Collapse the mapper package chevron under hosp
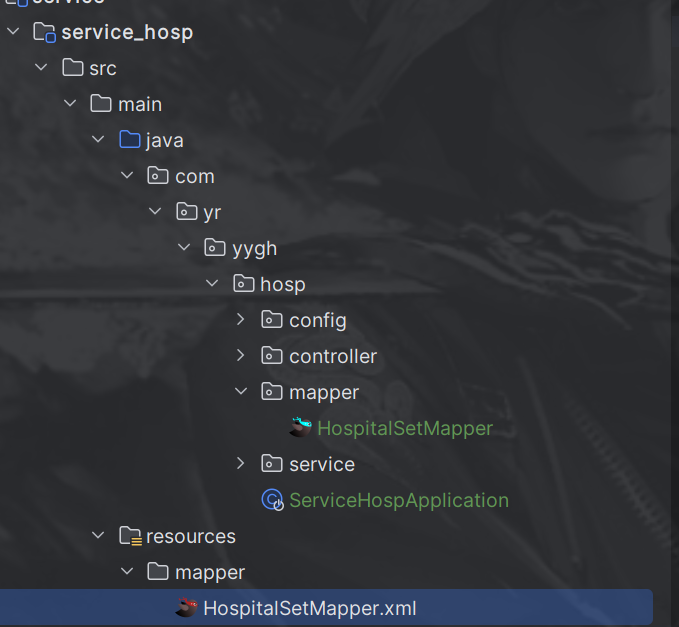679x627 pixels. (241, 391)
